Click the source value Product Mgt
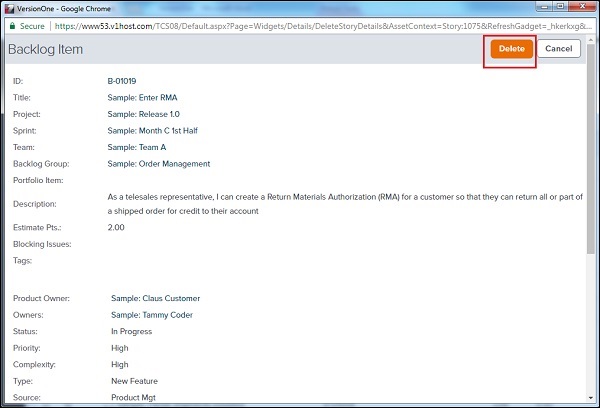This screenshot has width=600, height=408. point(133,398)
